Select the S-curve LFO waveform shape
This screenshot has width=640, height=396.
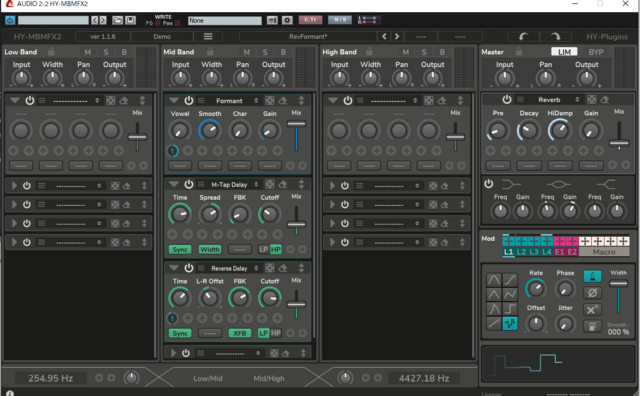pos(510,280)
